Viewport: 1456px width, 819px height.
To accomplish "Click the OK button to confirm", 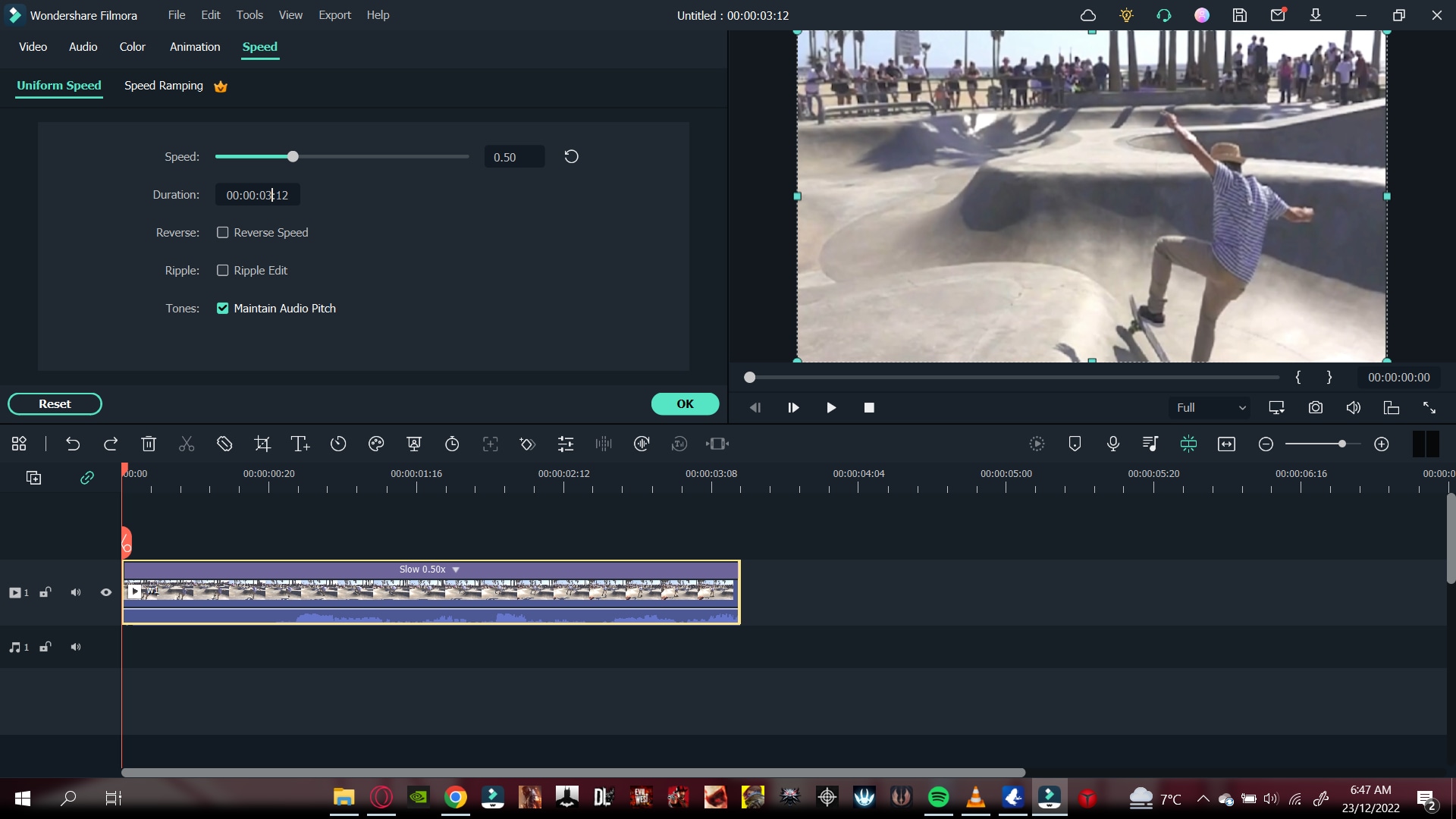I will [x=686, y=403].
